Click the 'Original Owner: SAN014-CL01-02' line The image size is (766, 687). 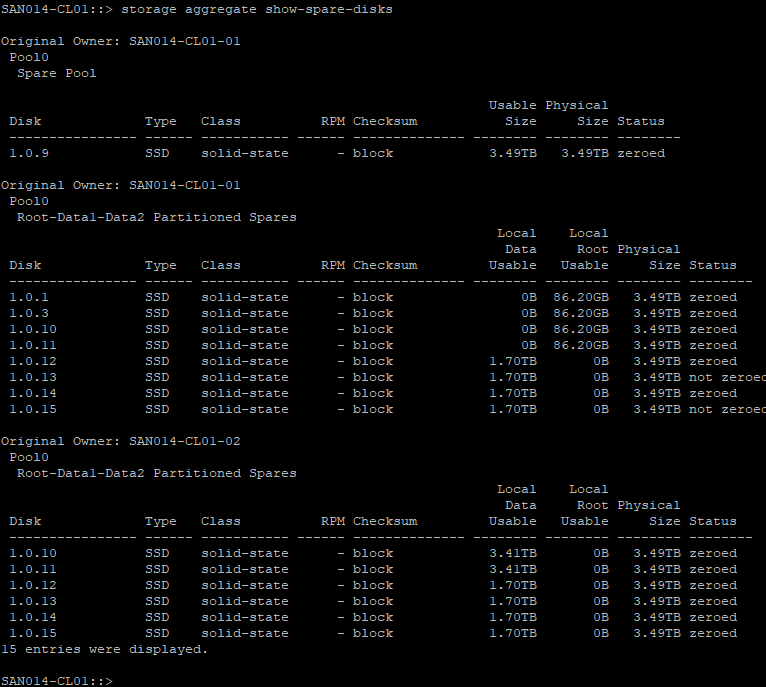[x=121, y=441]
